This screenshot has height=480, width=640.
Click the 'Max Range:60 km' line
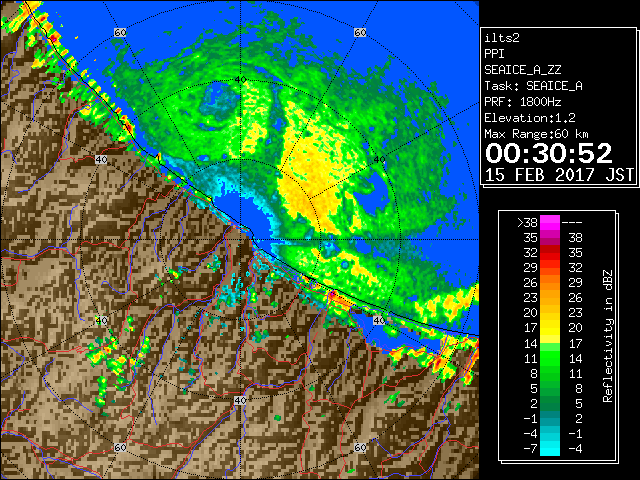point(536,134)
